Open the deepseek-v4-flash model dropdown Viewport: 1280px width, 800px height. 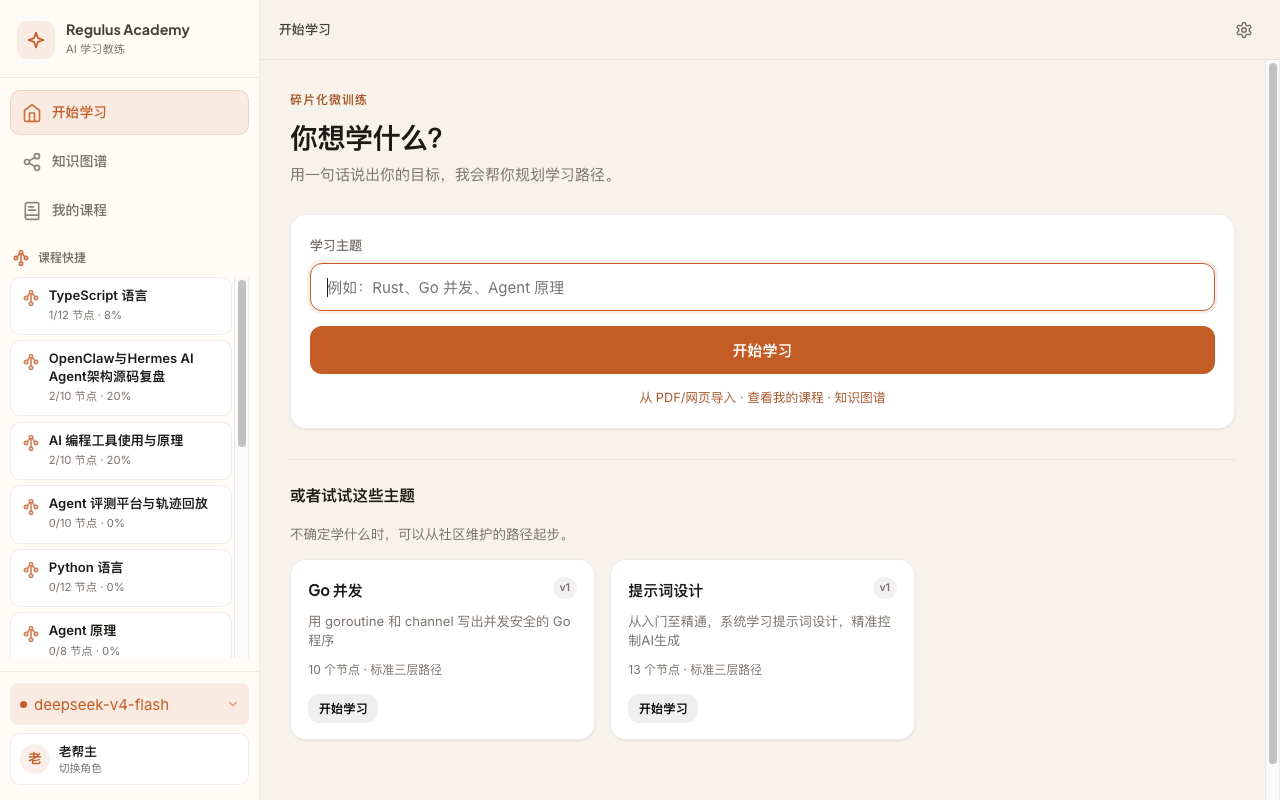click(129, 704)
